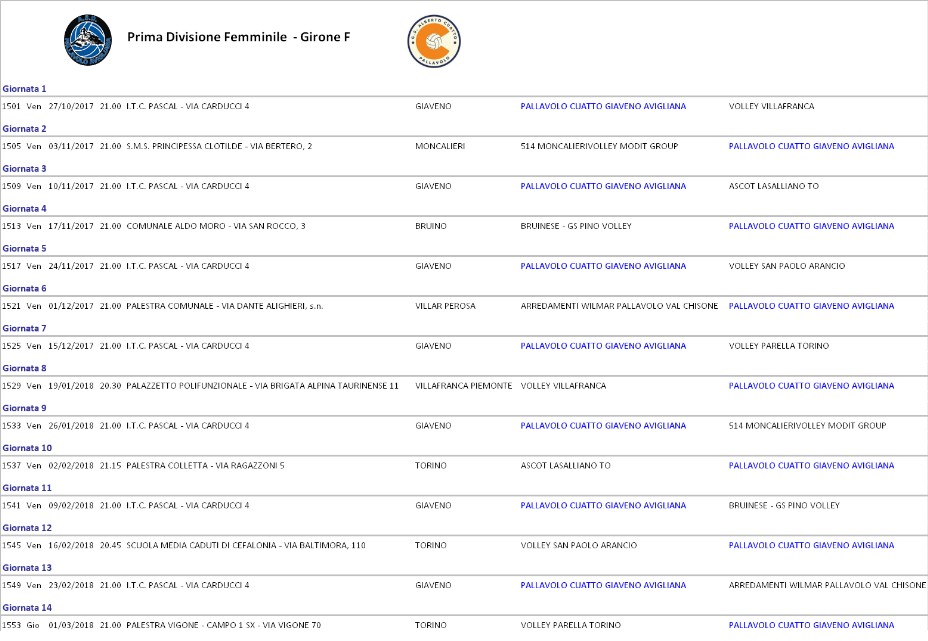The height and width of the screenshot is (641, 928).
Task: Click 514 MONCALIERIVOLLEY MODIT GROUP in match 1533
Action: 807,426
